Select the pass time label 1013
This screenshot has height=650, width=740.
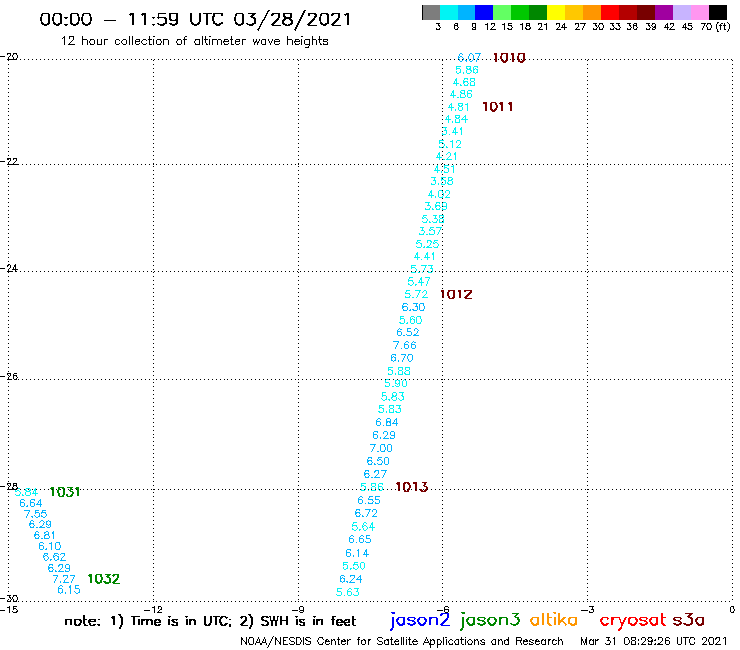412,487
